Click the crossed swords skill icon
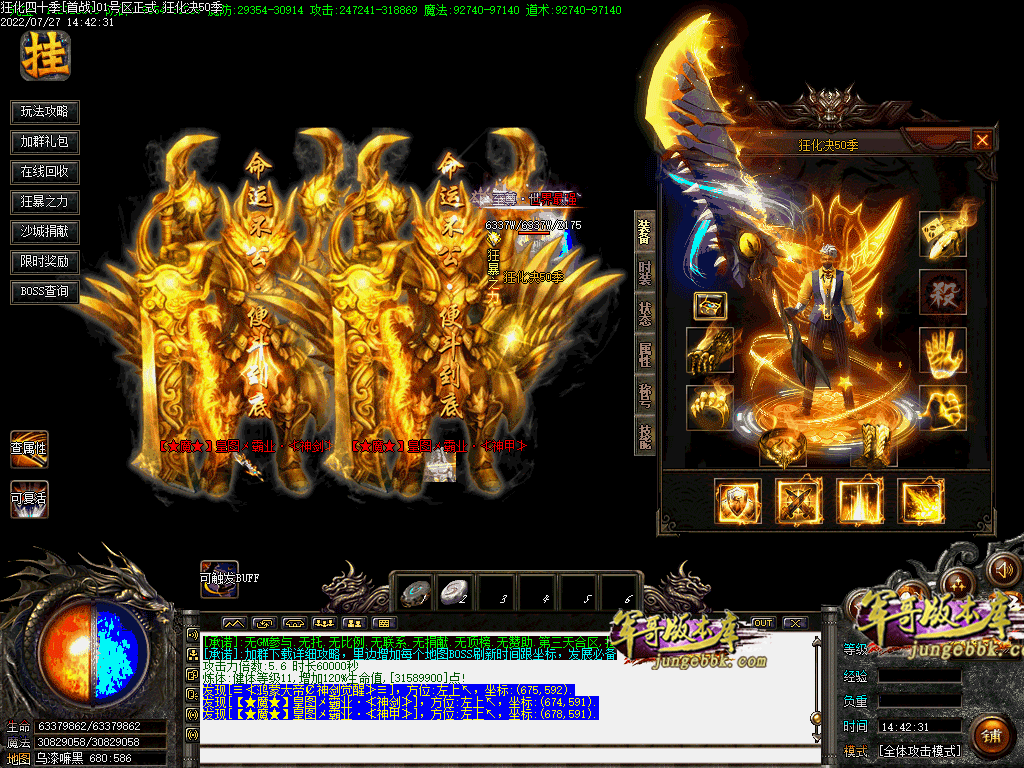 (x=798, y=502)
